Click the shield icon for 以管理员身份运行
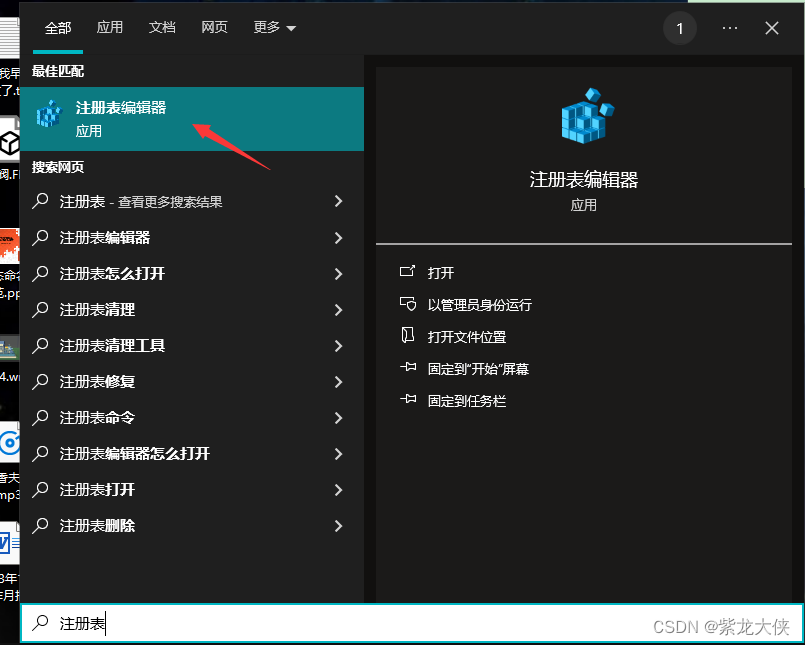The height and width of the screenshot is (645, 805). click(x=408, y=303)
